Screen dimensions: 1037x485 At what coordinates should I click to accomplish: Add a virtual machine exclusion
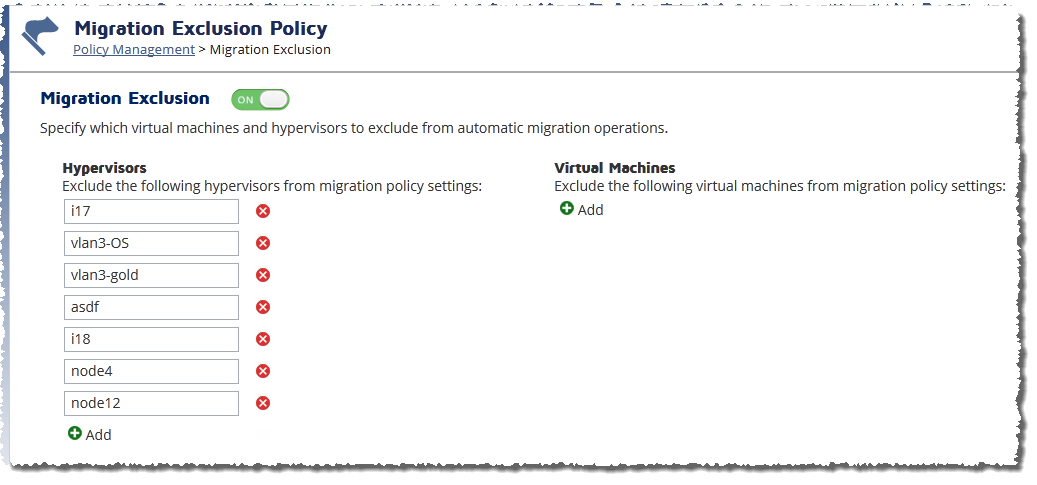[x=581, y=209]
